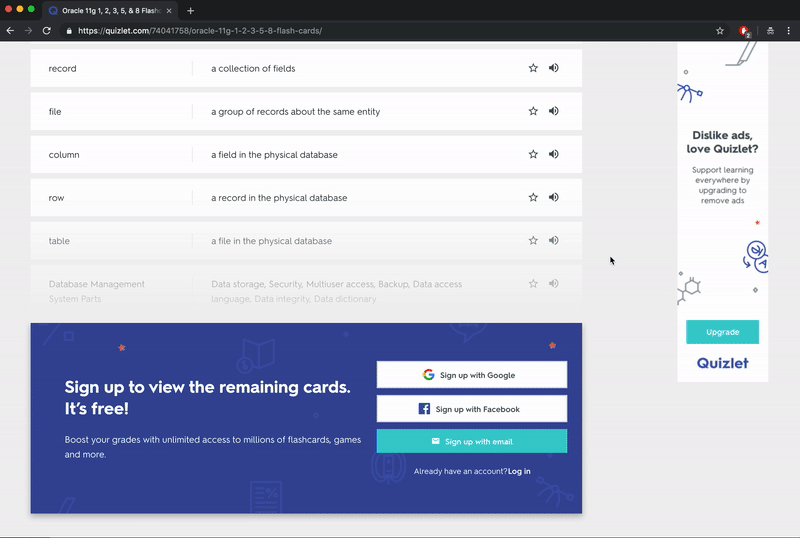This screenshot has width=800, height=538.
Task: Play audio for the 'table' card
Action: pyautogui.click(x=554, y=240)
